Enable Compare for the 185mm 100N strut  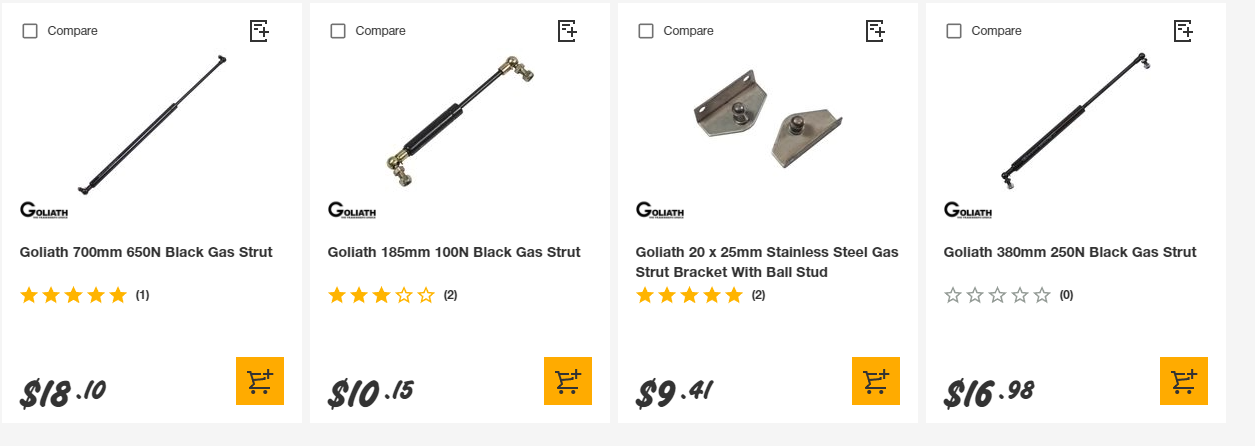338,31
